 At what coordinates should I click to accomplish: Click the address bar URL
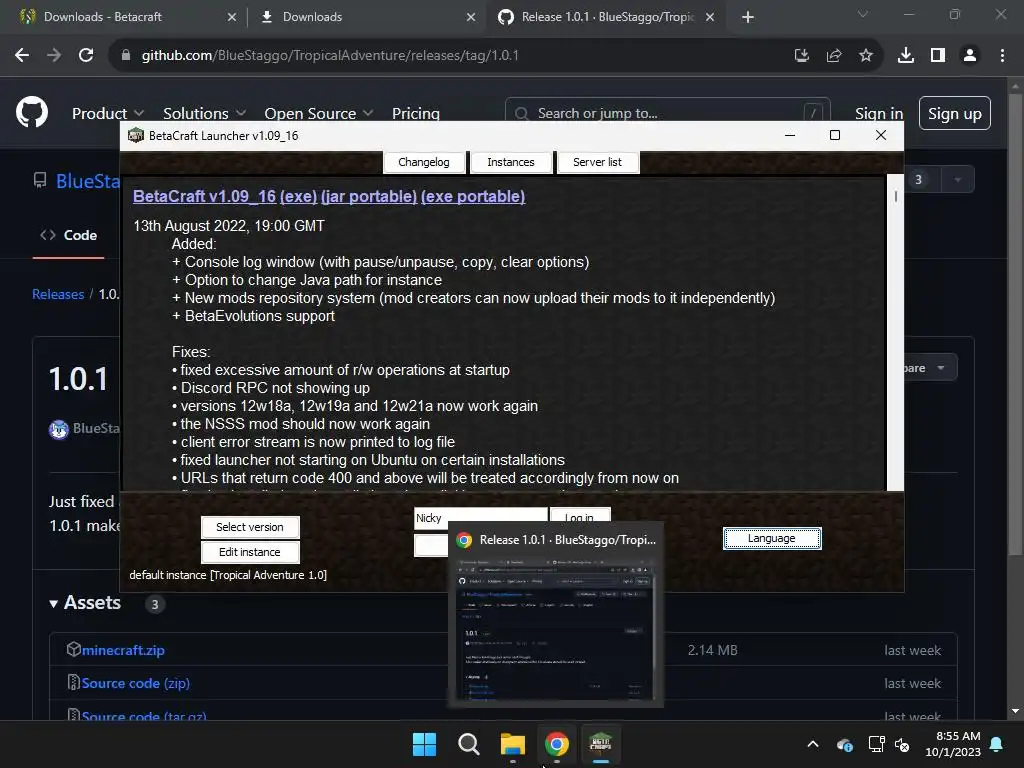click(330, 55)
